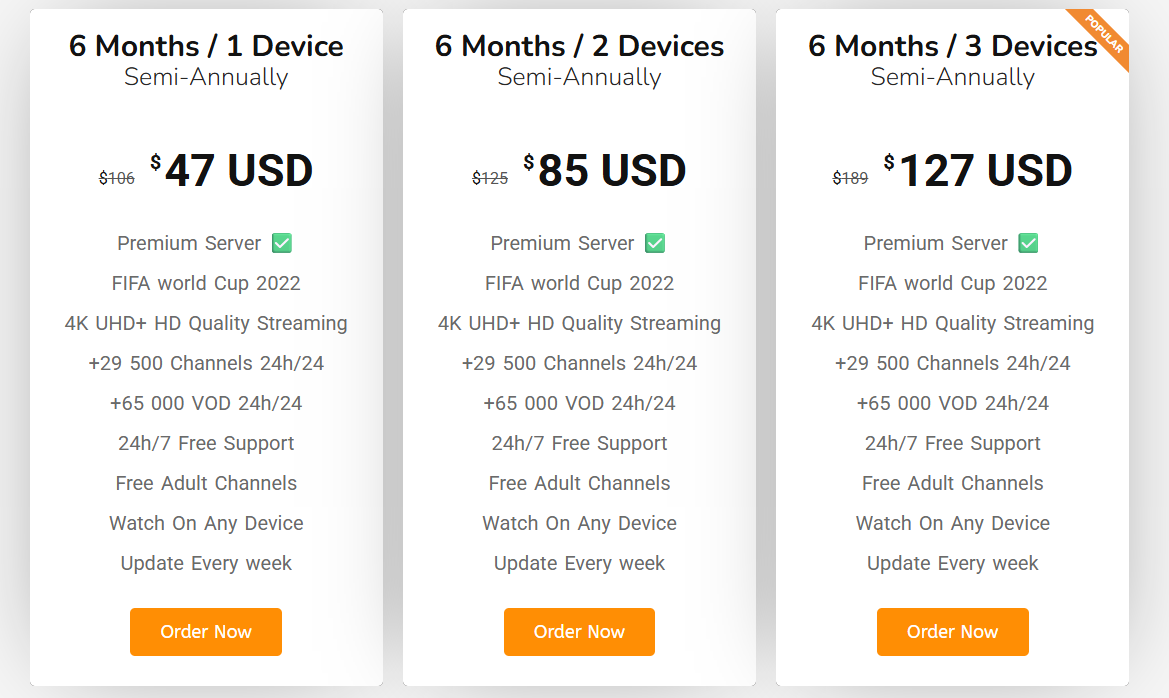Click Order Now on the 1 Device plan

[205, 632]
